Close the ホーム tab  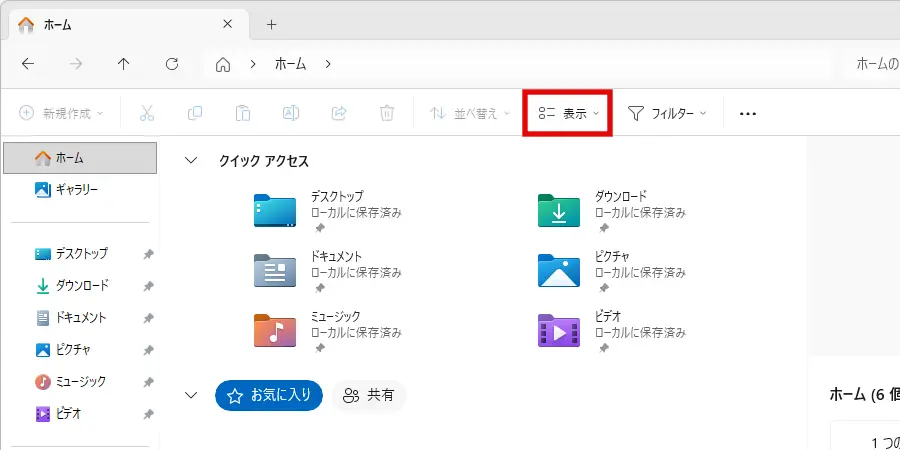pyautogui.click(x=227, y=24)
